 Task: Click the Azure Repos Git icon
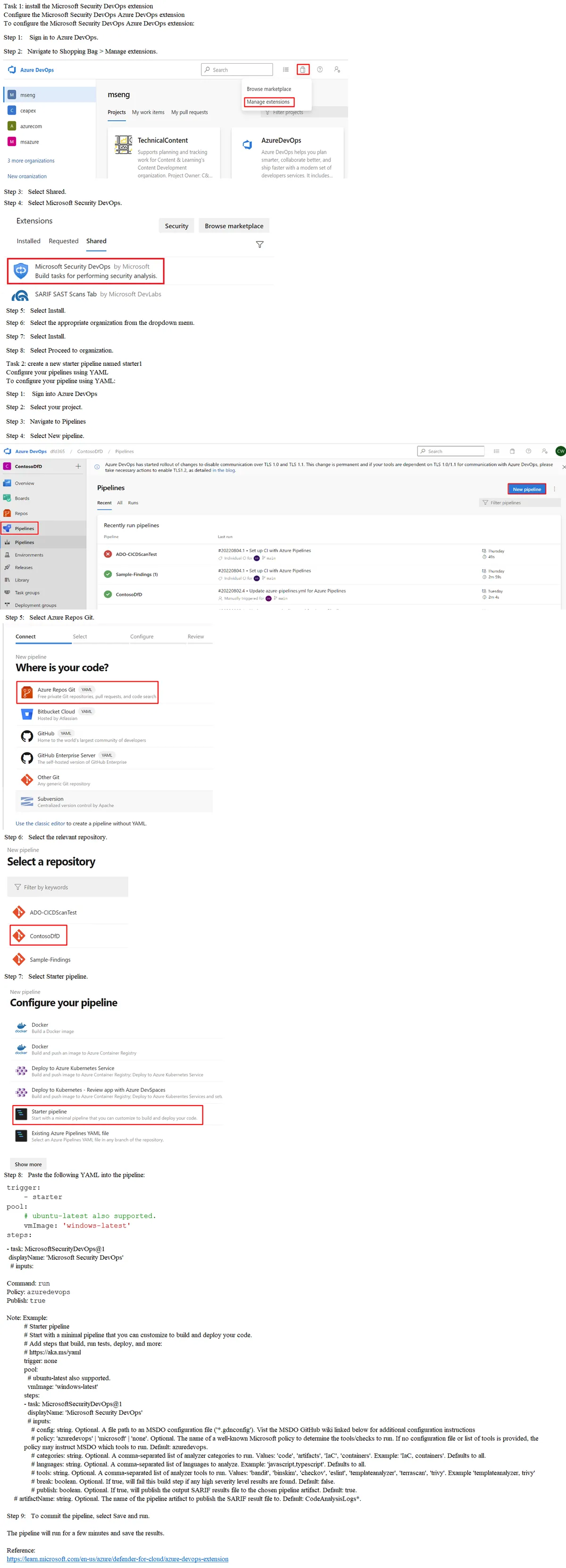(27, 692)
